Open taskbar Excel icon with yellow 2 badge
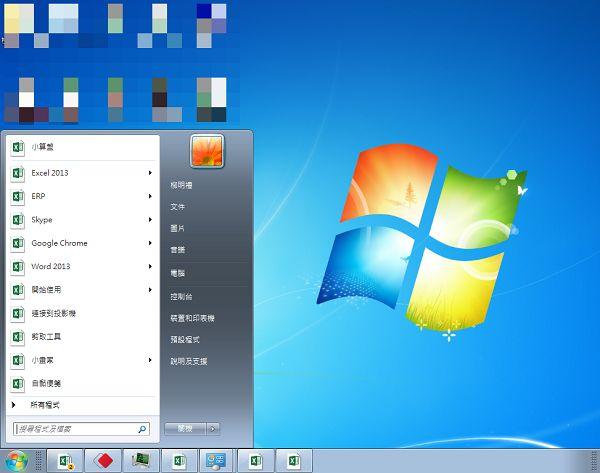The height and width of the screenshot is (473, 600). [65, 461]
